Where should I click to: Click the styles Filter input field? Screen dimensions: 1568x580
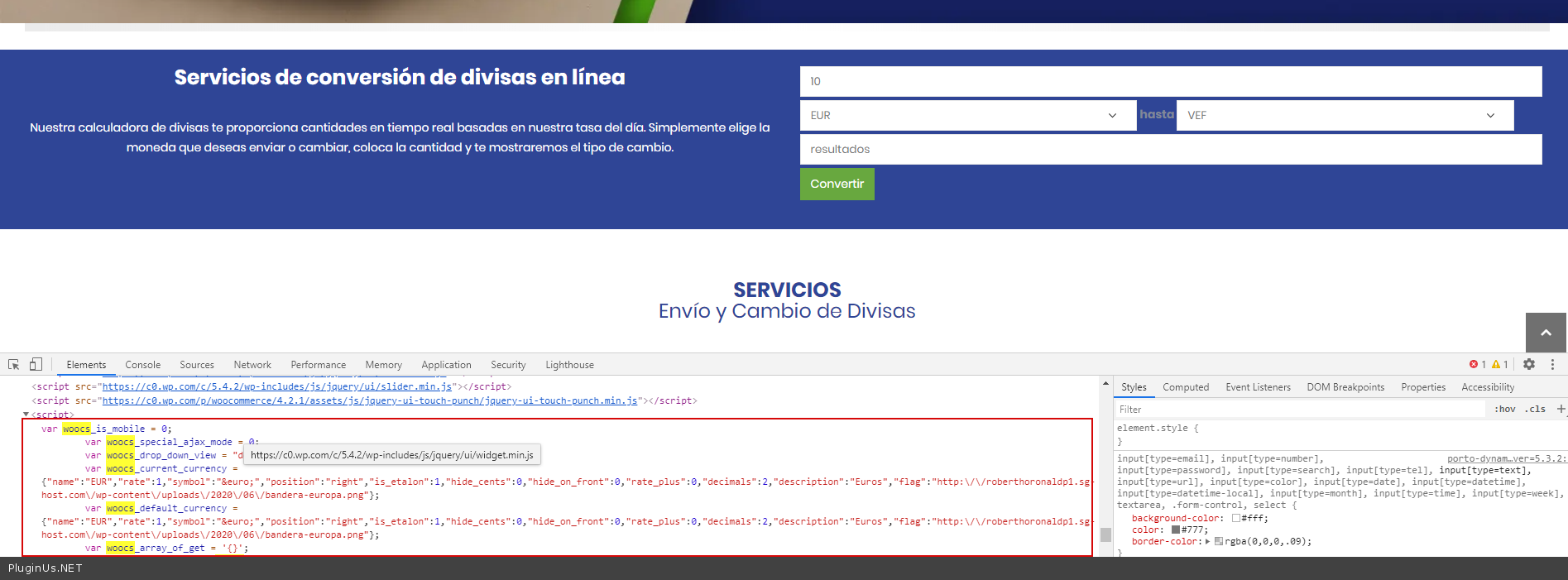coord(1299,410)
